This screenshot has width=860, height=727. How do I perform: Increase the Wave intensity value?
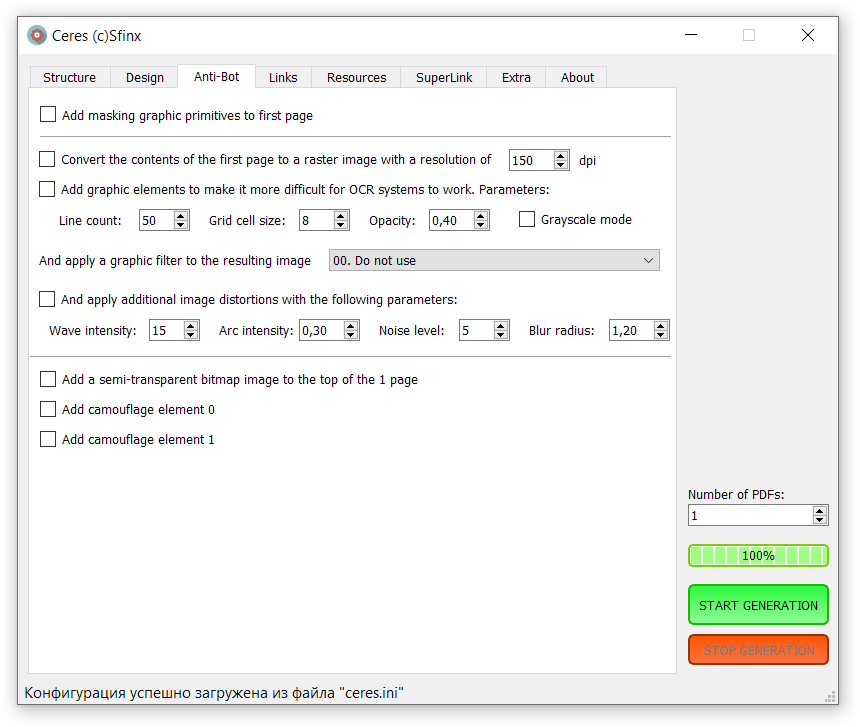(x=190, y=325)
